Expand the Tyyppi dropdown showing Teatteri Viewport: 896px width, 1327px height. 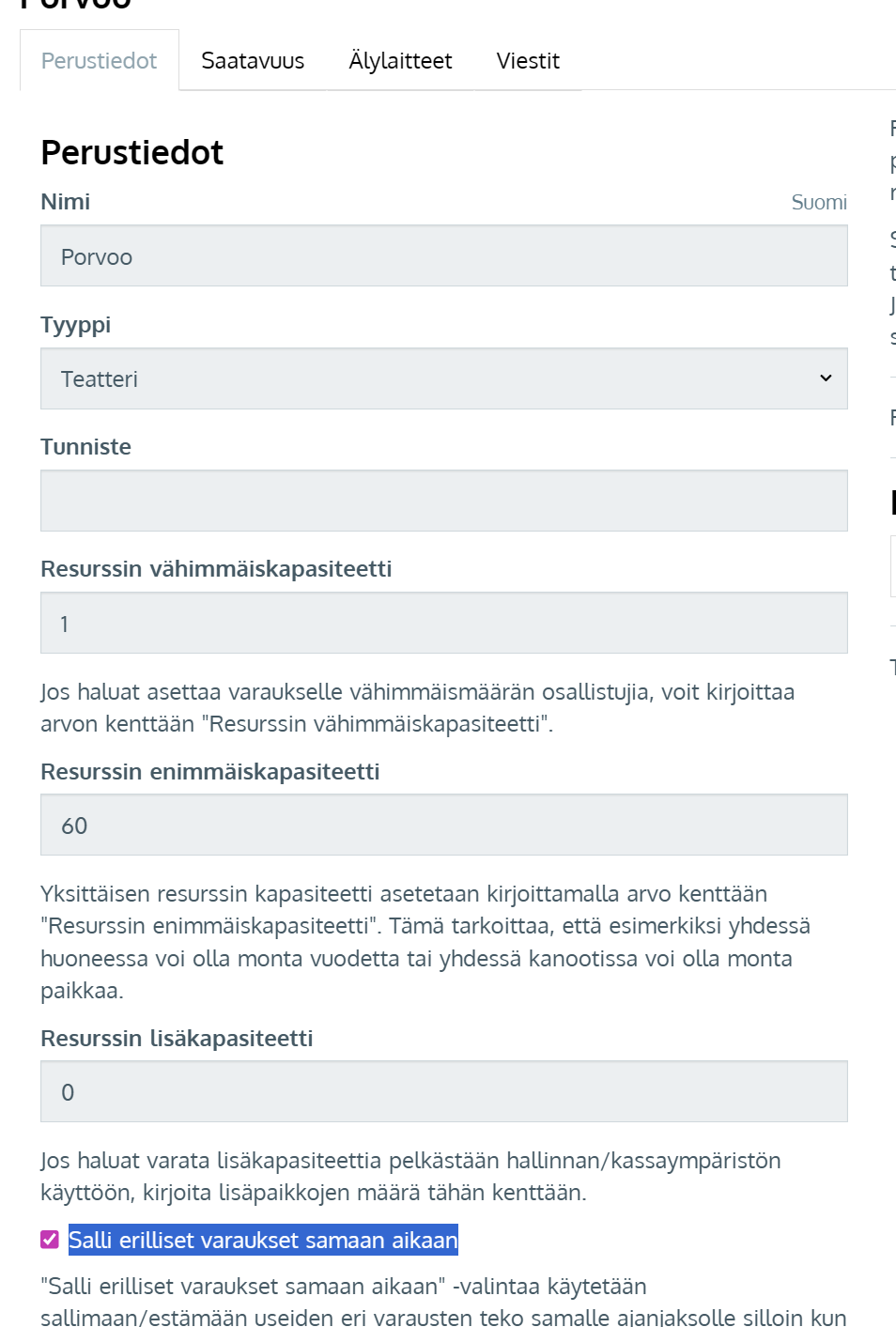(443, 379)
